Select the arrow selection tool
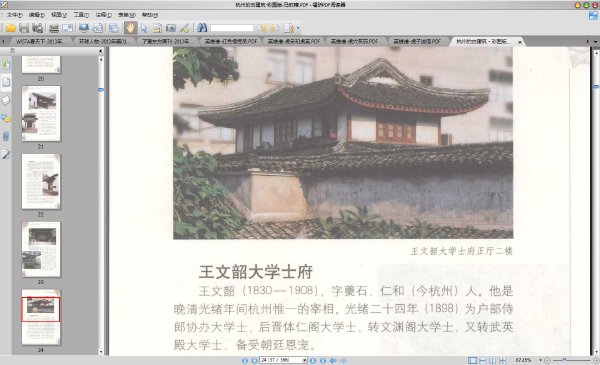Image resolution: width=600 pixels, height=365 pixels. [x=144, y=28]
